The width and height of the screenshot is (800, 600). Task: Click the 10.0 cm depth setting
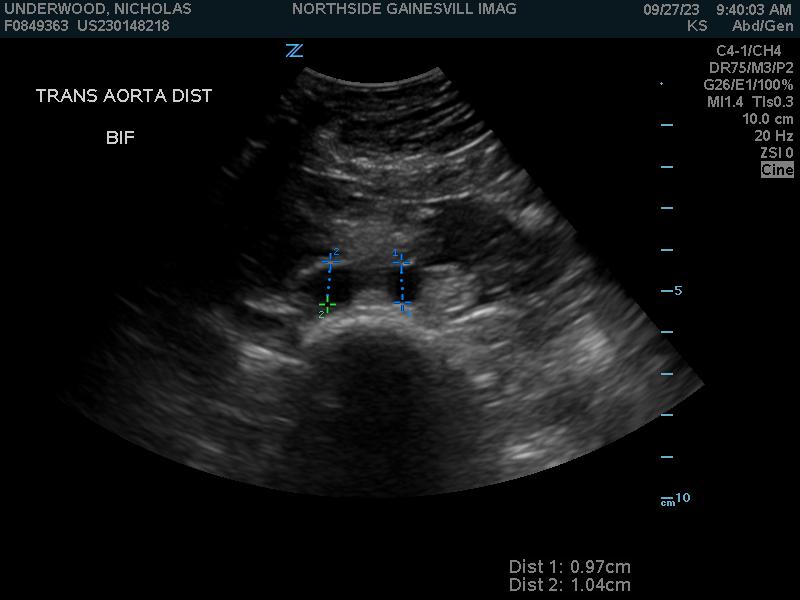(x=767, y=119)
